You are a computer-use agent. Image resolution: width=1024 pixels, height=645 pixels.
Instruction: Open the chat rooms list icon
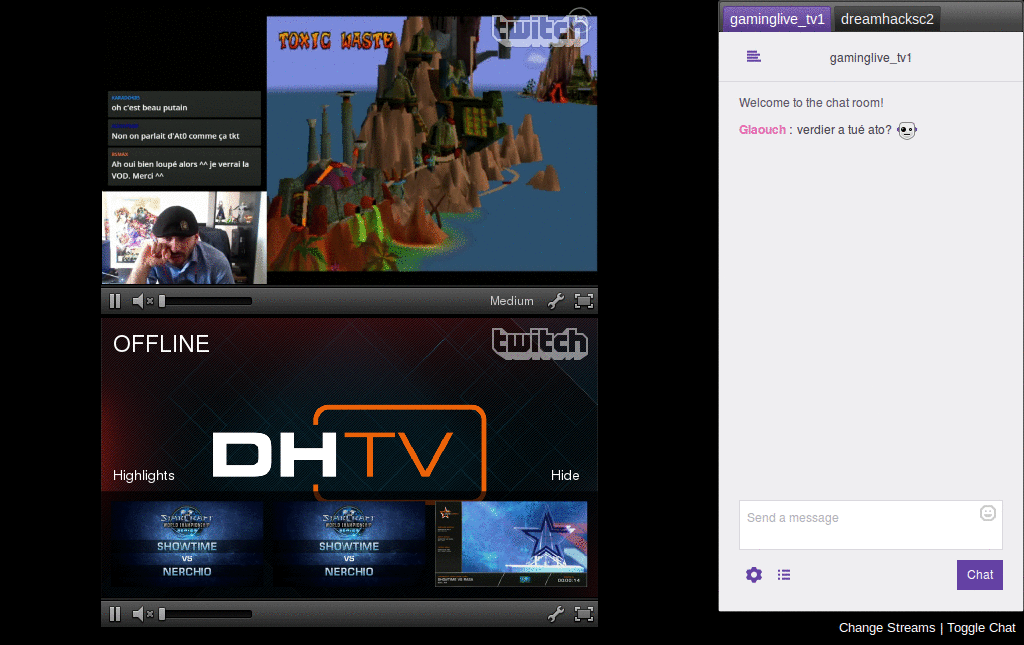point(754,57)
